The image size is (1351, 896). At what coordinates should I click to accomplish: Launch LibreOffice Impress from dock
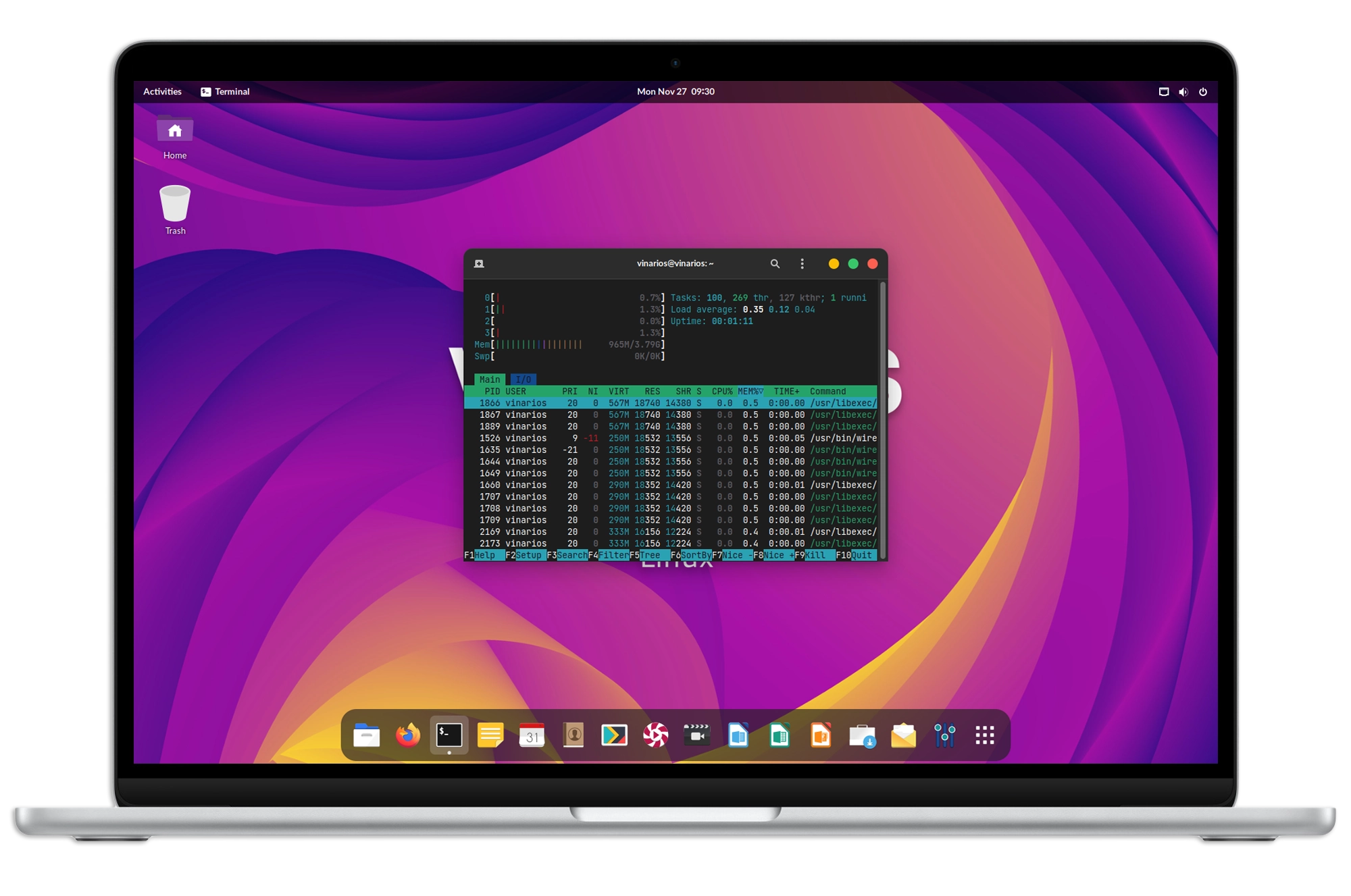click(x=821, y=735)
